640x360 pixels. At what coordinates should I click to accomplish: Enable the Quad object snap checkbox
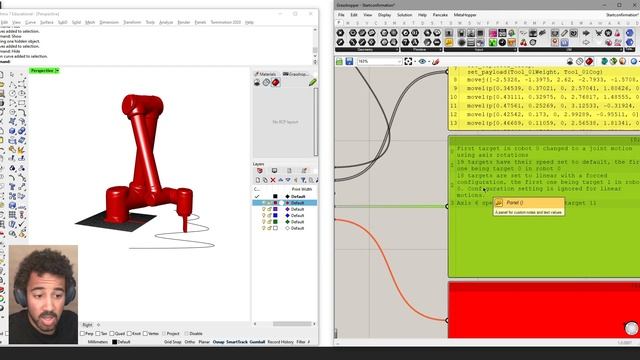111,333
